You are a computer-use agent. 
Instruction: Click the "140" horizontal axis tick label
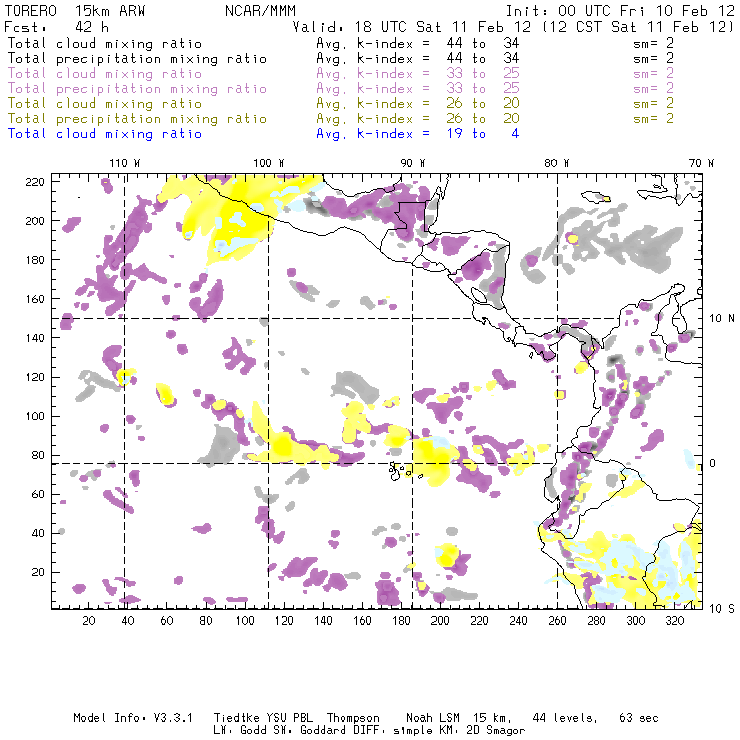point(323,621)
